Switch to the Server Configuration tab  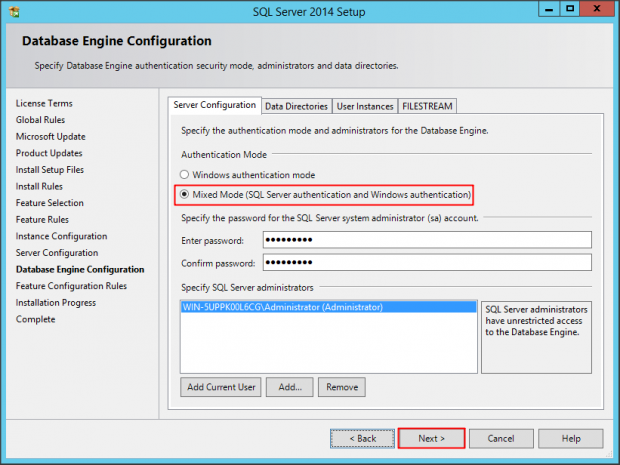click(x=214, y=105)
